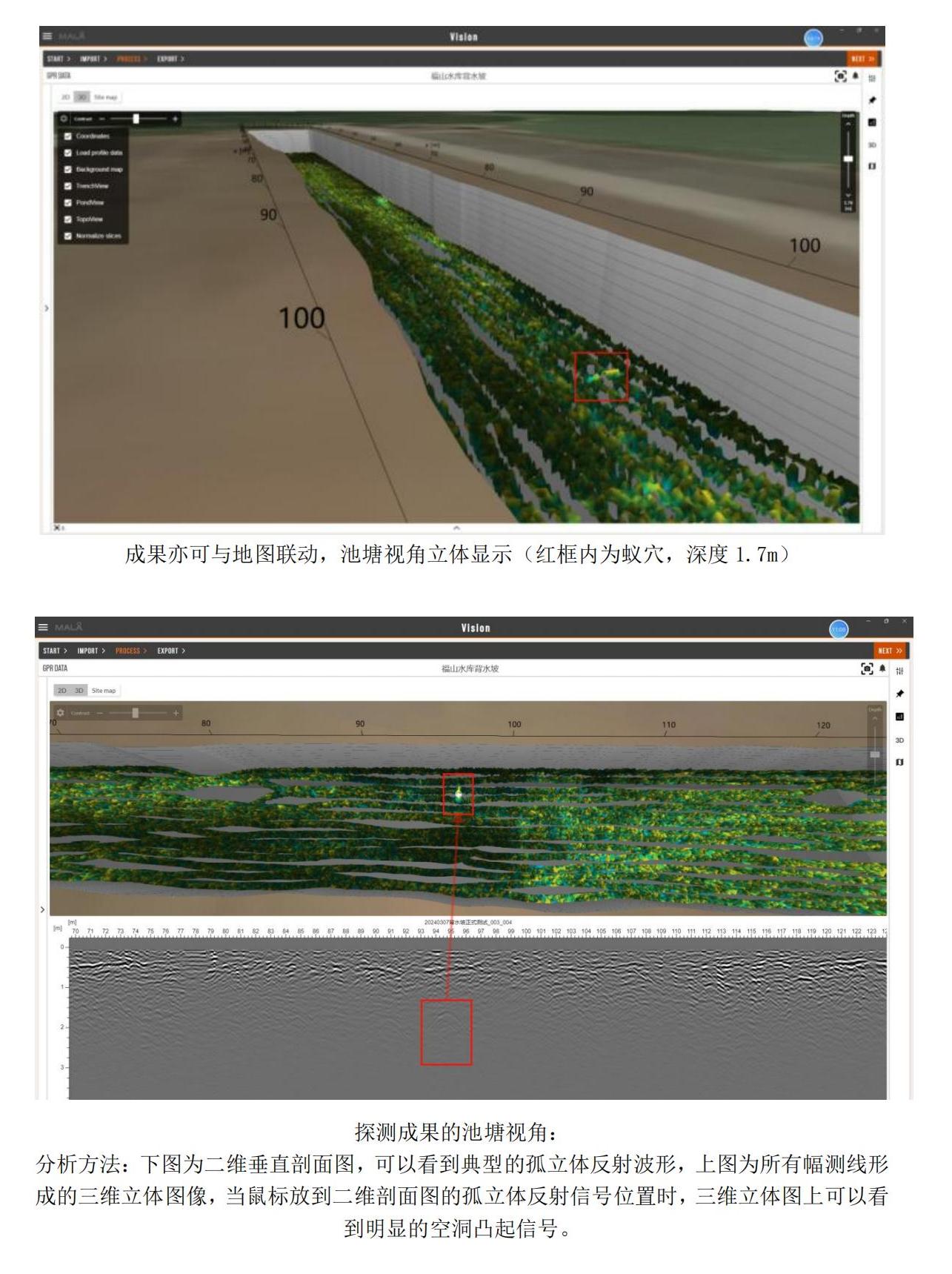The image size is (952, 1274).
Task: Open the filter sliders icon in the lower window
Action: [899, 671]
